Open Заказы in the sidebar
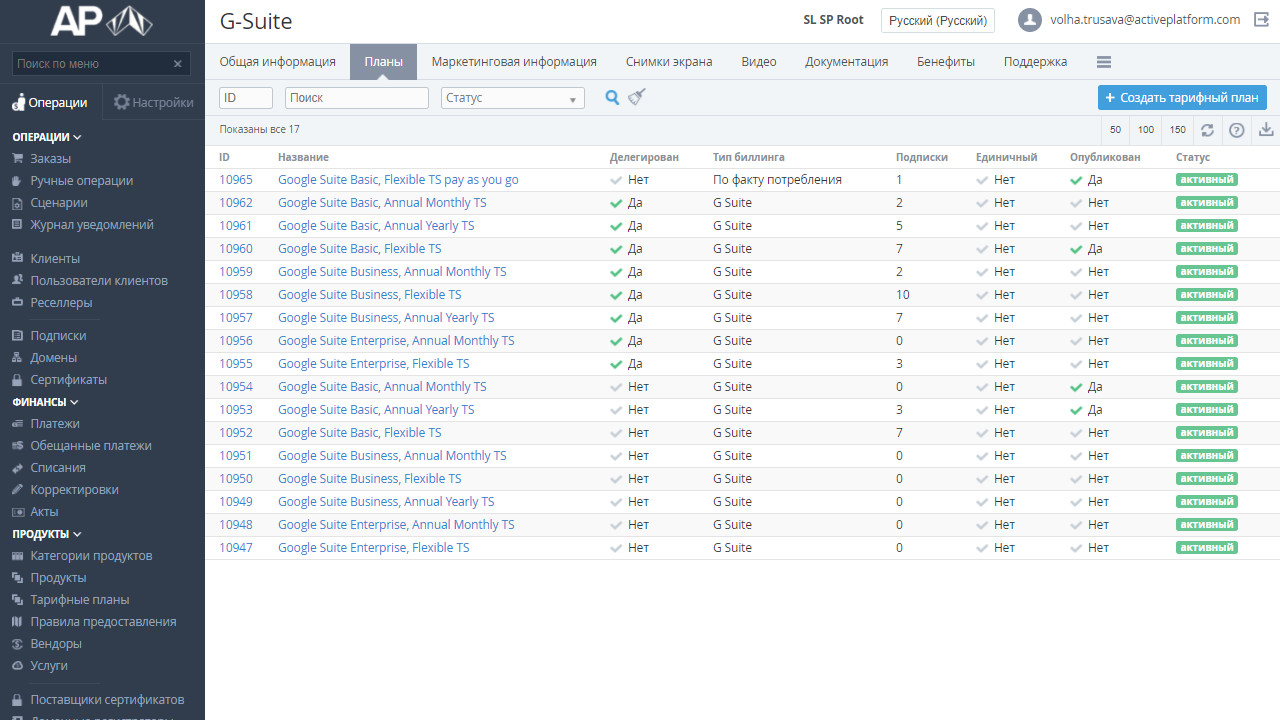Screen dimensions: 1280x720 (x=50, y=159)
